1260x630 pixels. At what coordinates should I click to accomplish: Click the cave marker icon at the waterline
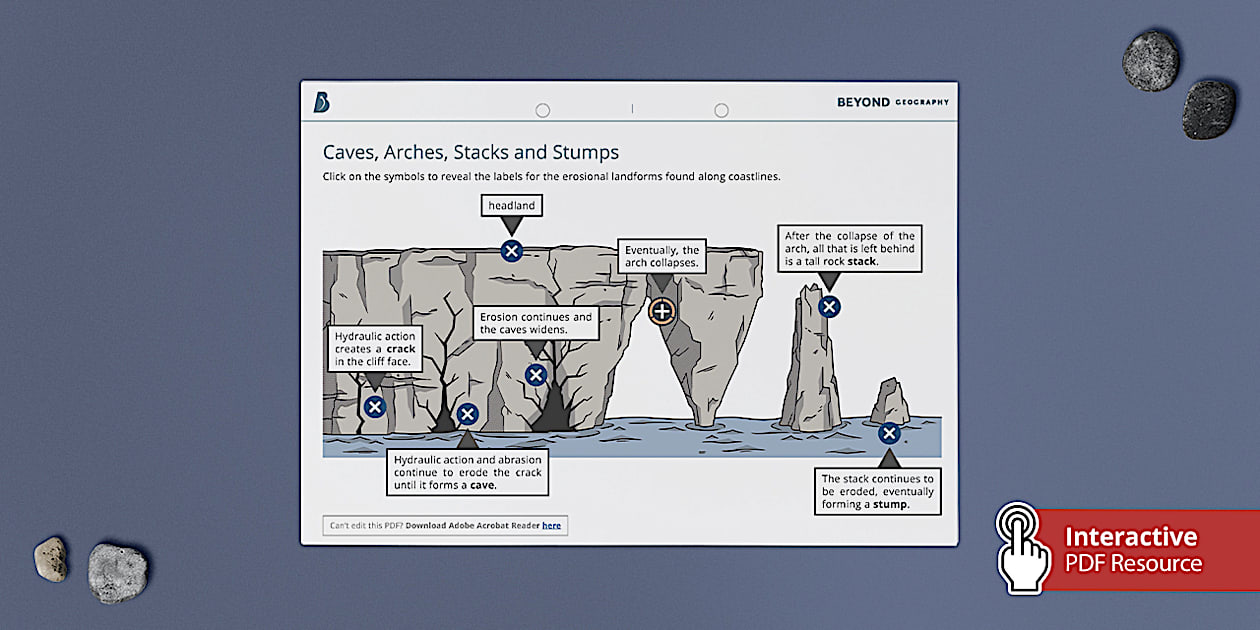[x=466, y=412]
